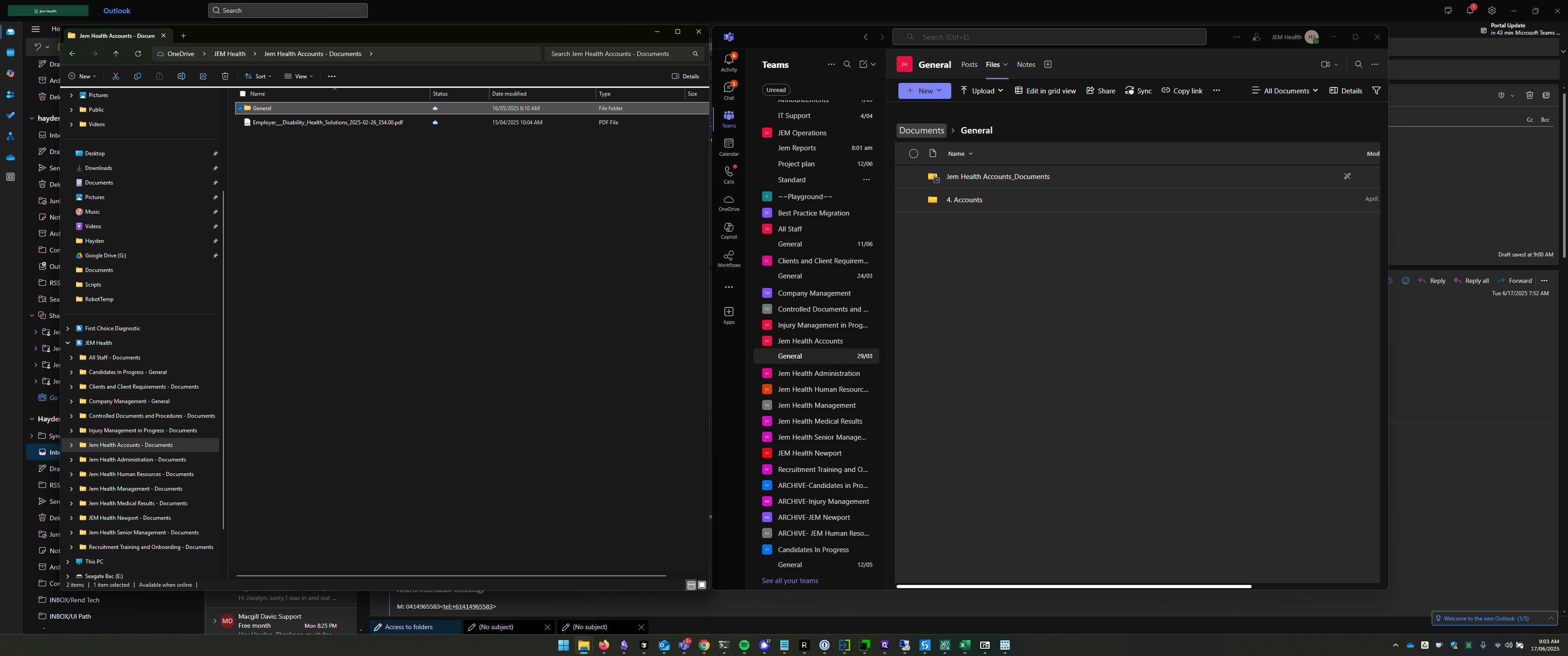The image size is (1568, 656).
Task: Open the 4. Accounts folder in Teams Files
Action: pyautogui.click(x=964, y=200)
